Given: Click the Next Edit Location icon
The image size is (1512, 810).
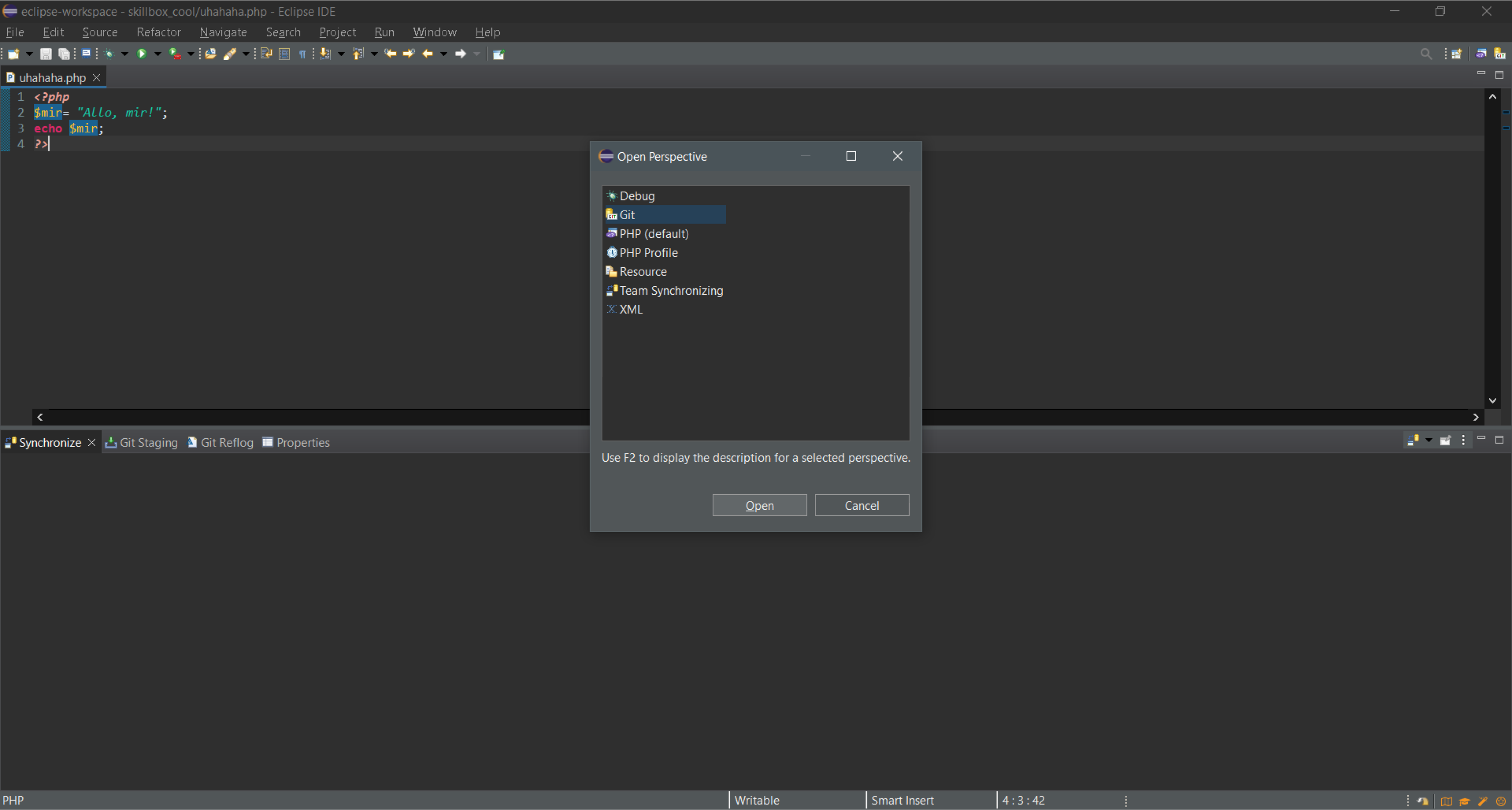Looking at the screenshot, I should (x=408, y=54).
